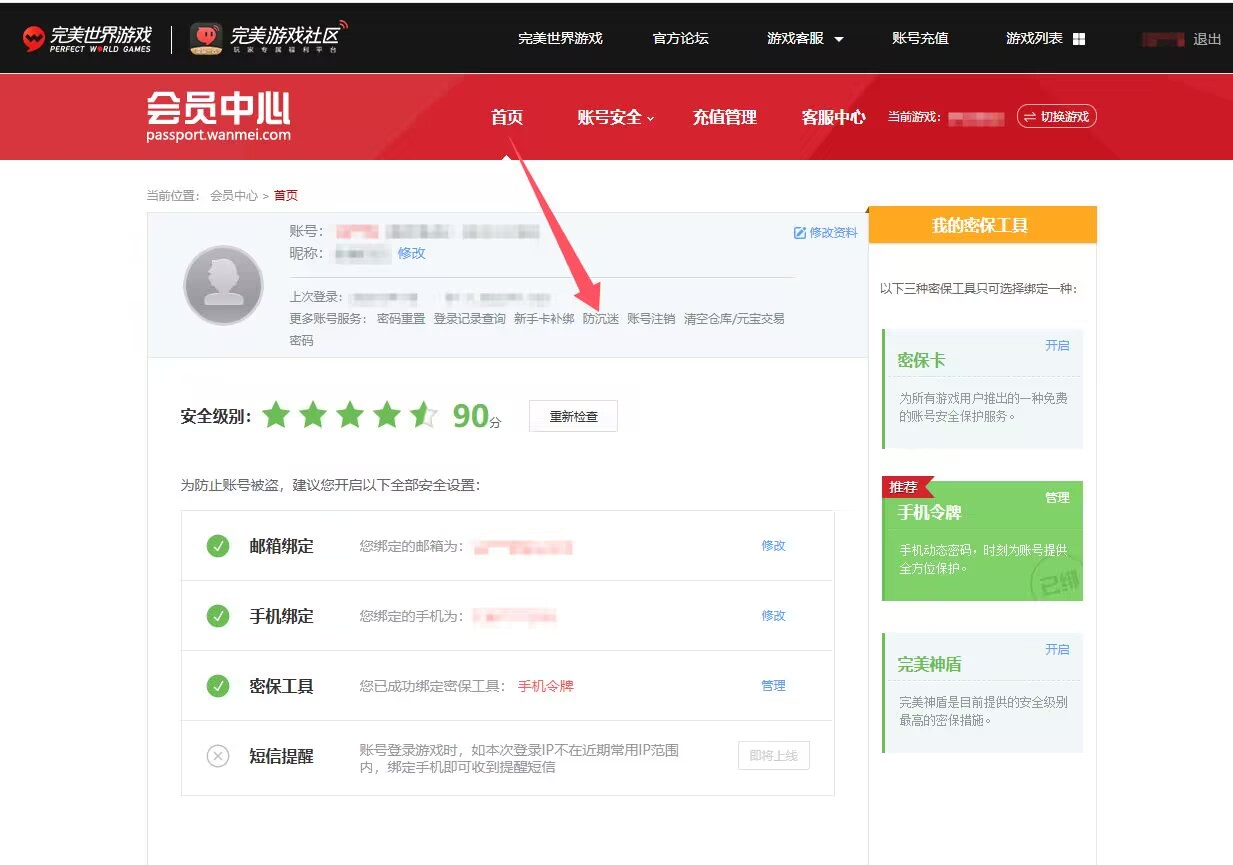The image size is (1233, 865).
Task: Open the 完美游戏社区 logo link
Action: point(268,38)
